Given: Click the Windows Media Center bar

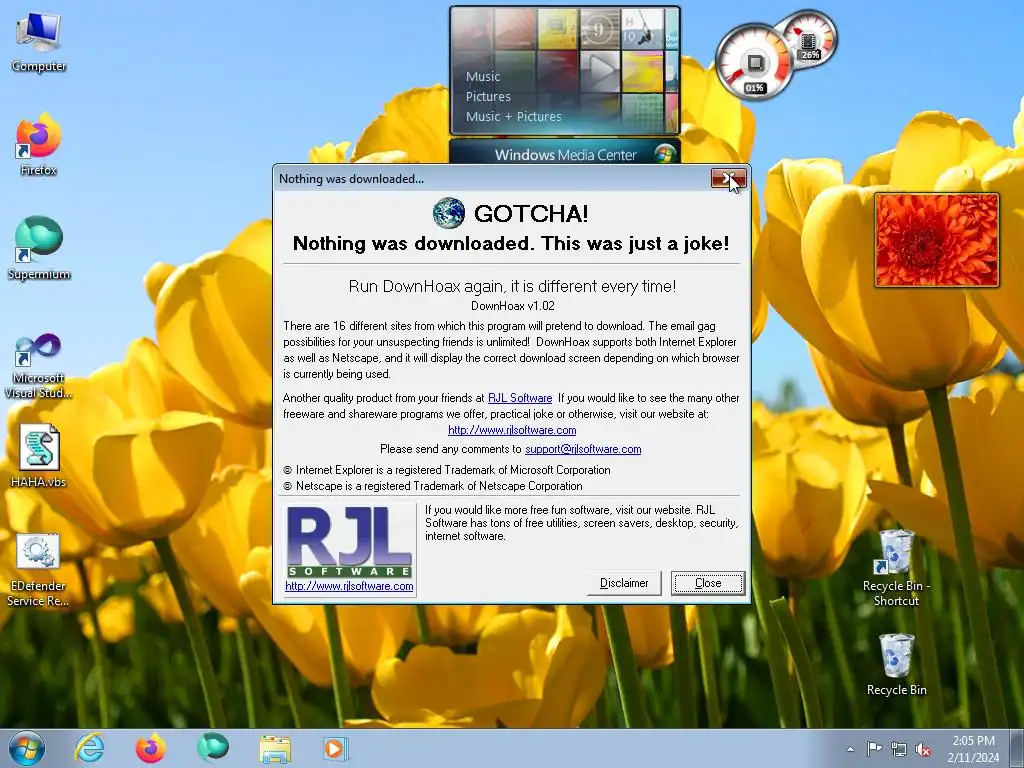Looking at the screenshot, I should point(565,153).
